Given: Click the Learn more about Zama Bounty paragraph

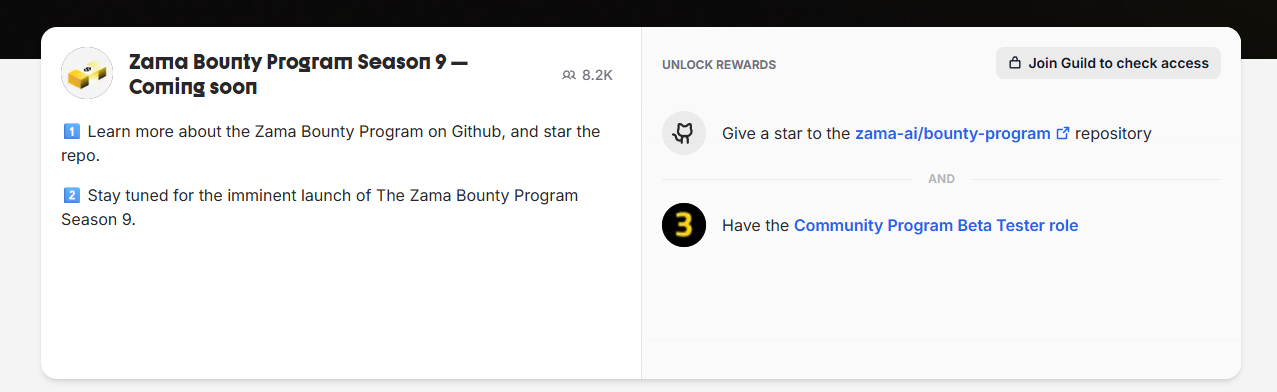Looking at the screenshot, I should click(331, 144).
